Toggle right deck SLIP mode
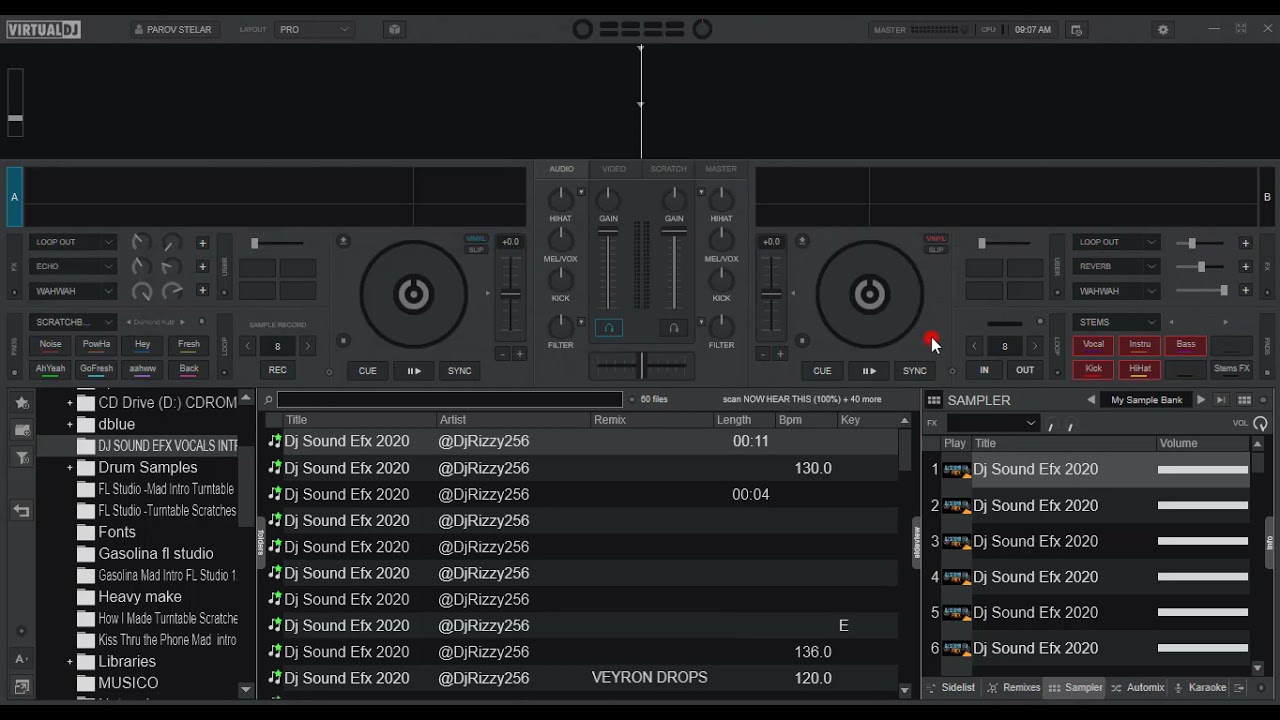 tap(936, 250)
